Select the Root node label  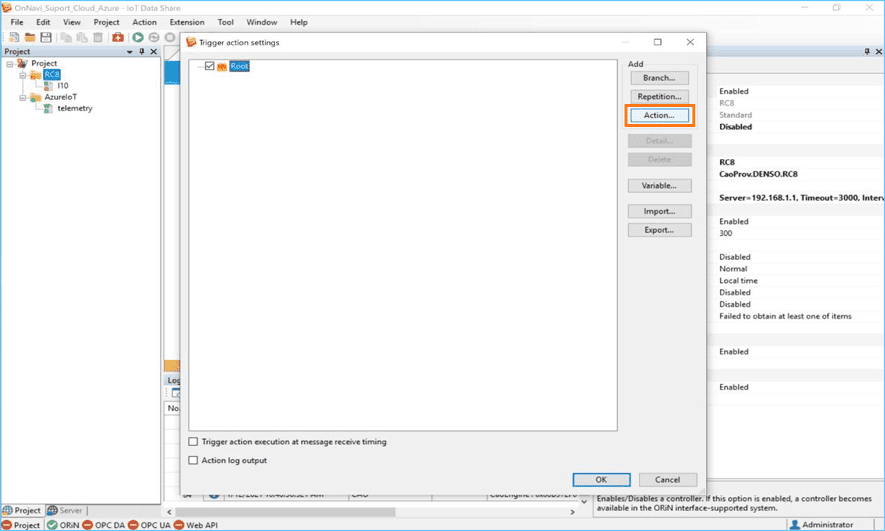239,66
